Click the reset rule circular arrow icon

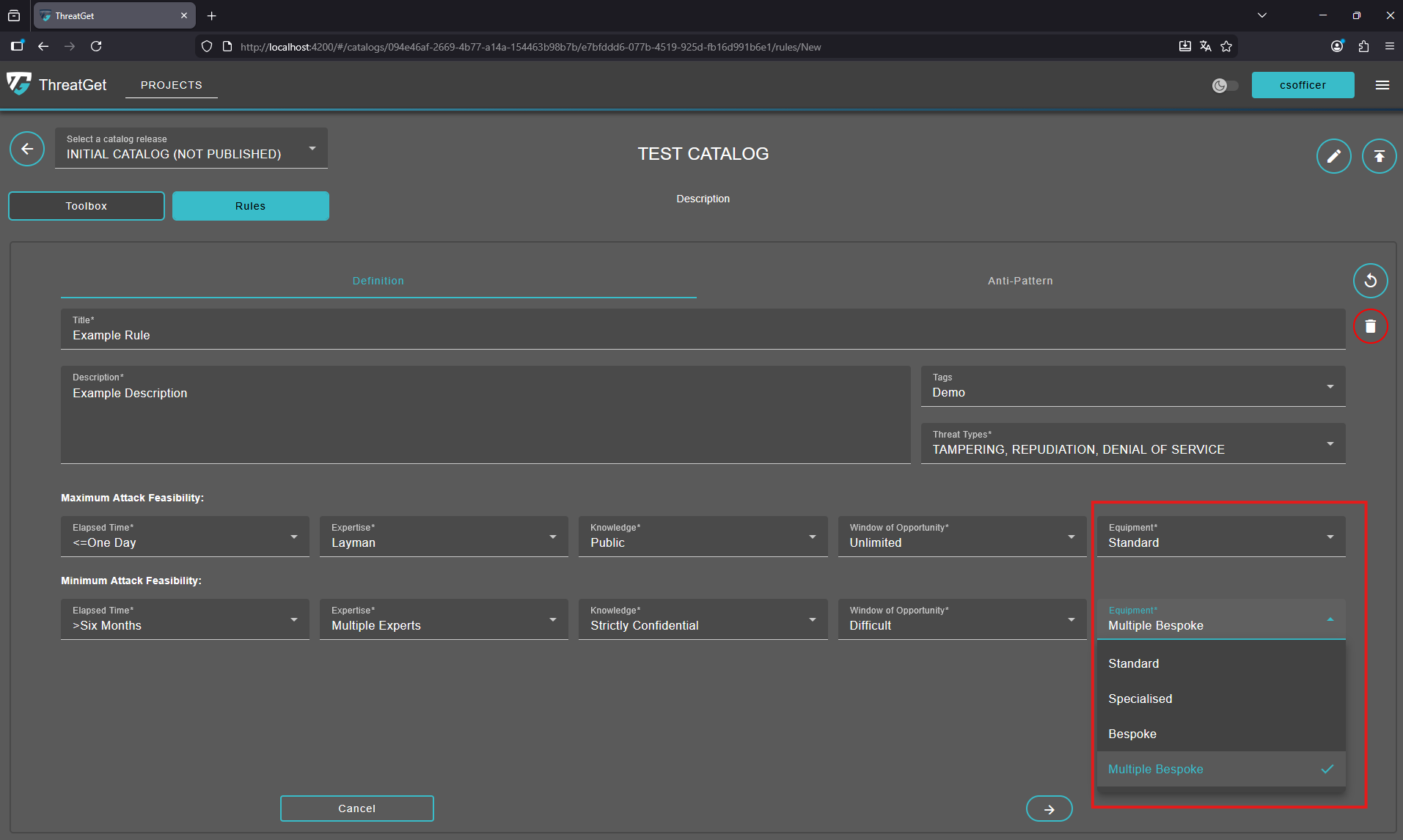point(1370,281)
